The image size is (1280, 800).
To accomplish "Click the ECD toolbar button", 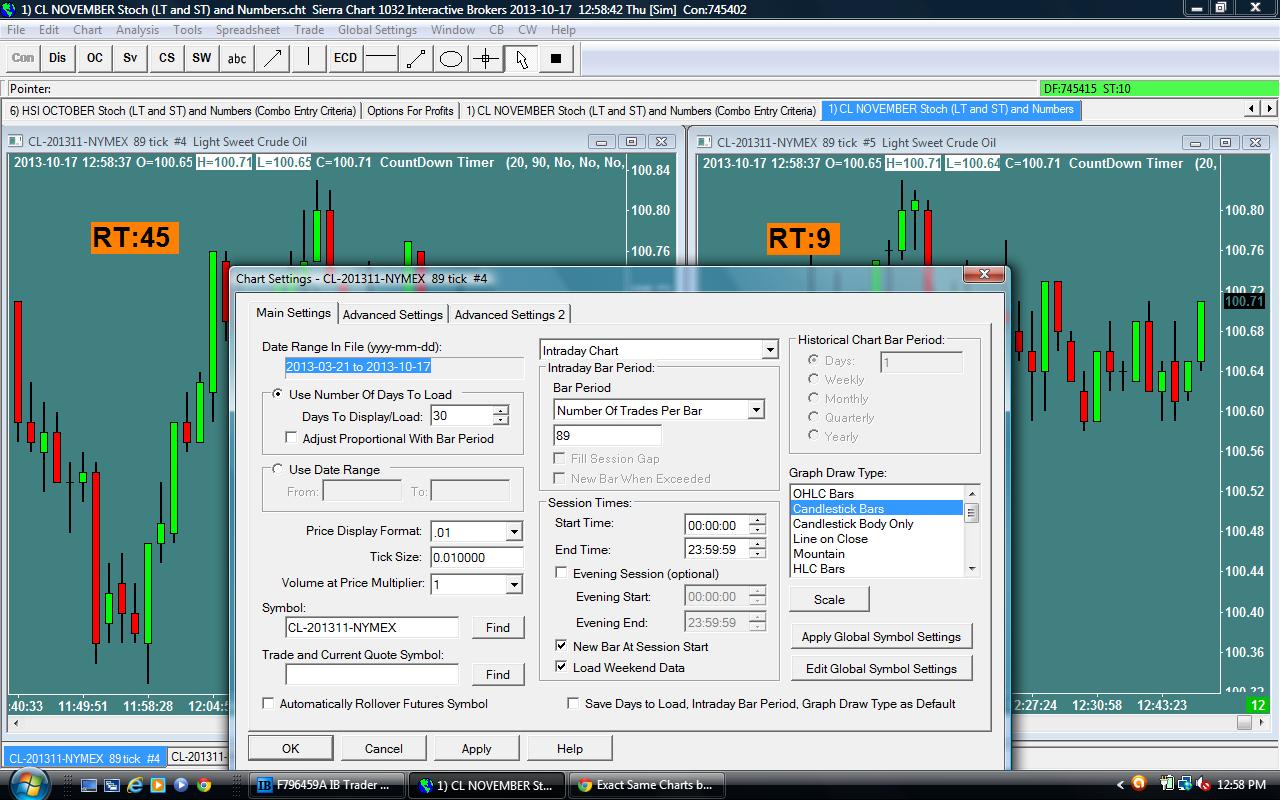I will [x=345, y=58].
